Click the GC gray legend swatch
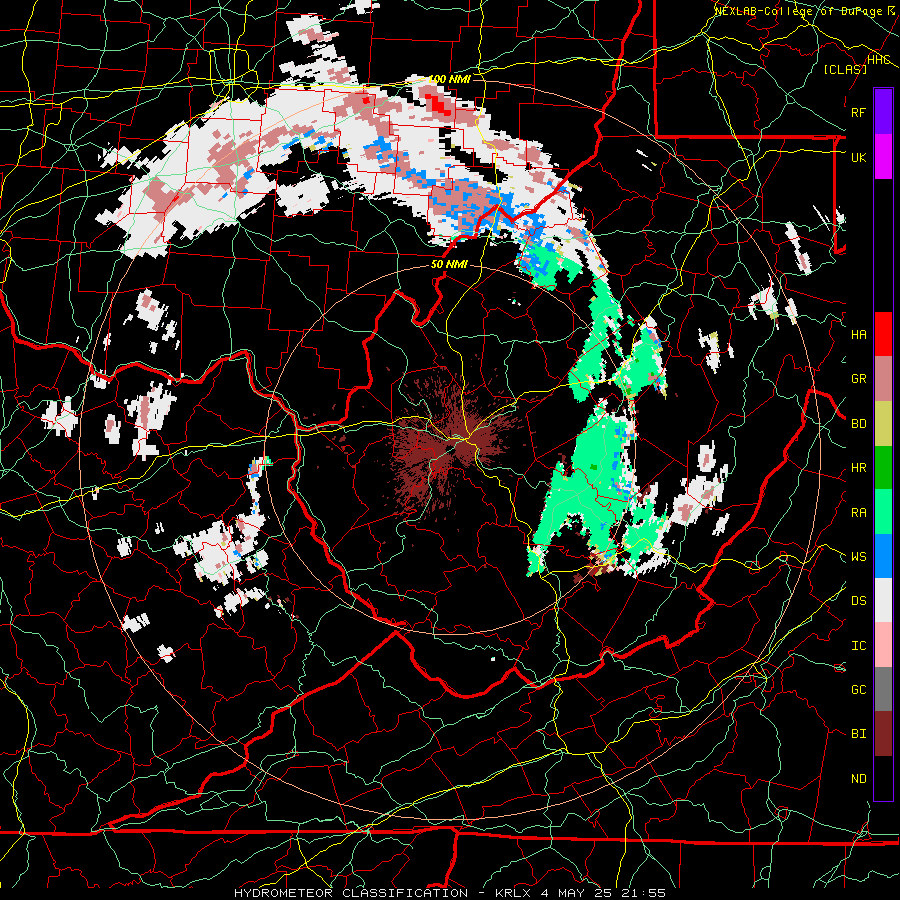This screenshot has width=900, height=900. click(883, 689)
